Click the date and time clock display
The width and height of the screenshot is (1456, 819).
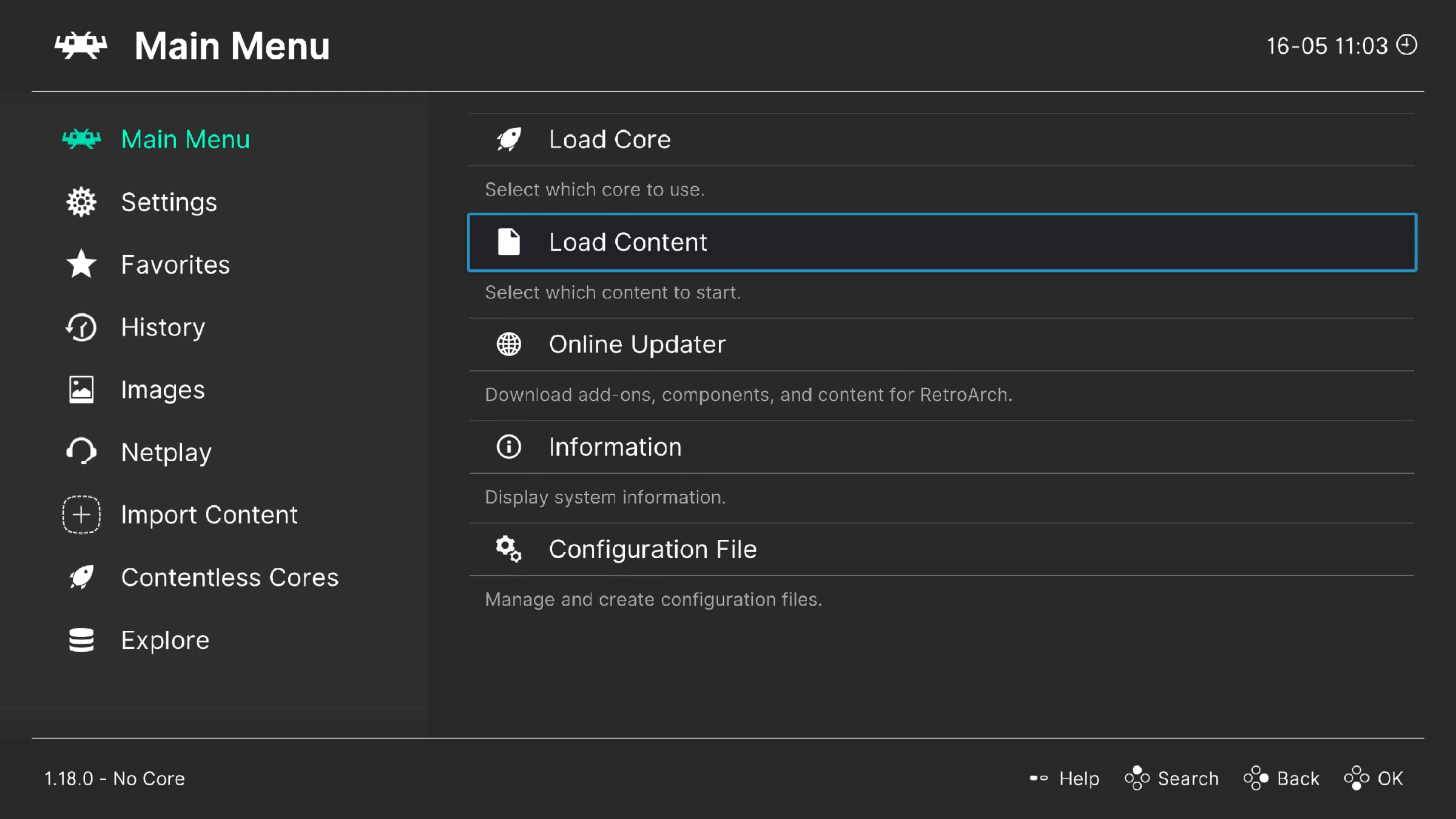(x=1341, y=45)
